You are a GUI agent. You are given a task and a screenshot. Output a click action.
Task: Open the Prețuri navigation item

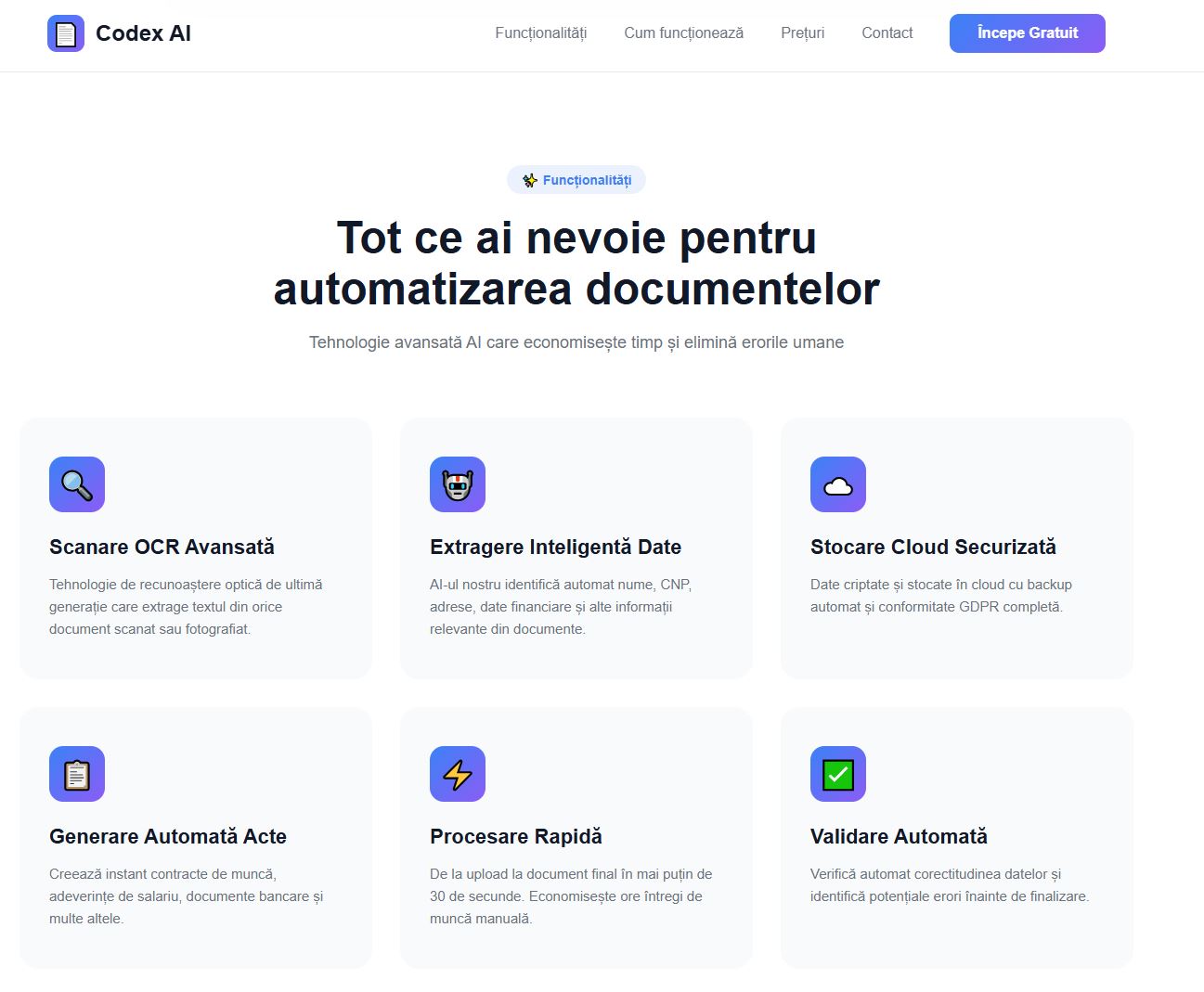click(803, 33)
